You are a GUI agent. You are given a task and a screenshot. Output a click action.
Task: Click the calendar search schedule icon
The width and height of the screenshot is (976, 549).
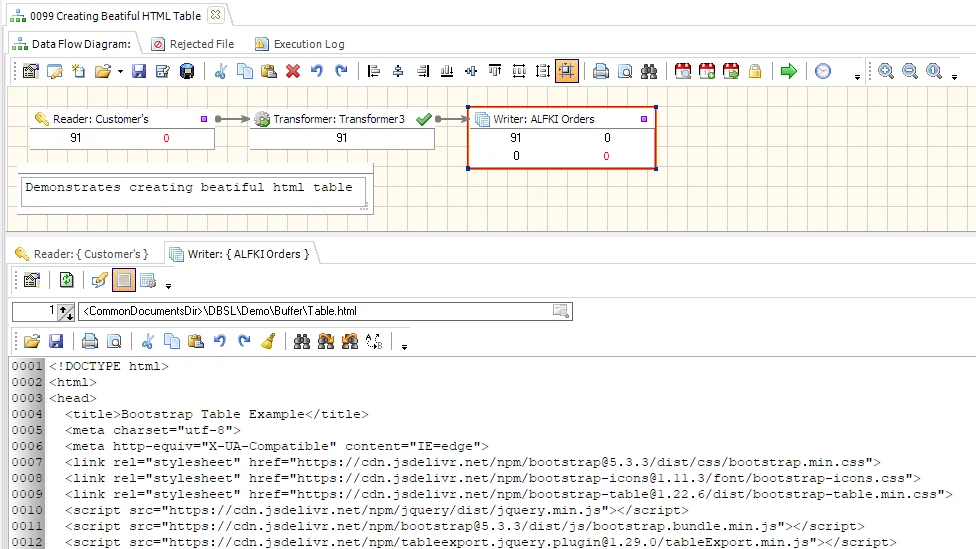[683, 71]
